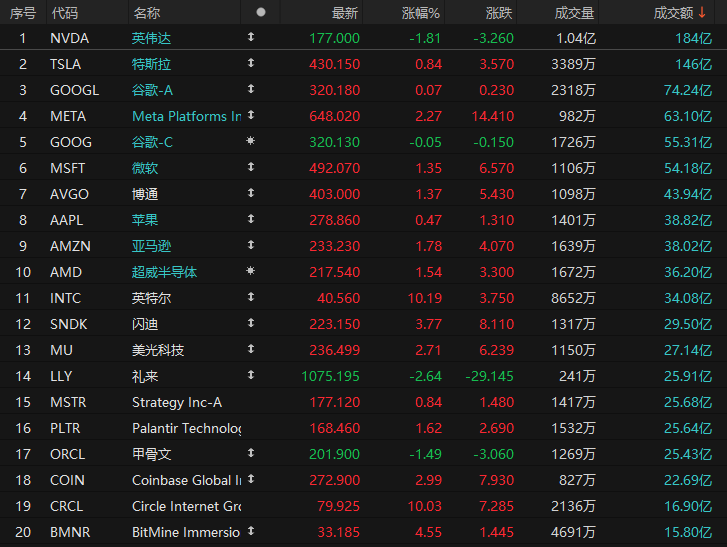Screen dimensions: 727x547
Task: Click the up-down marker icon in NVDA row
Action: click(x=250, y=37)
